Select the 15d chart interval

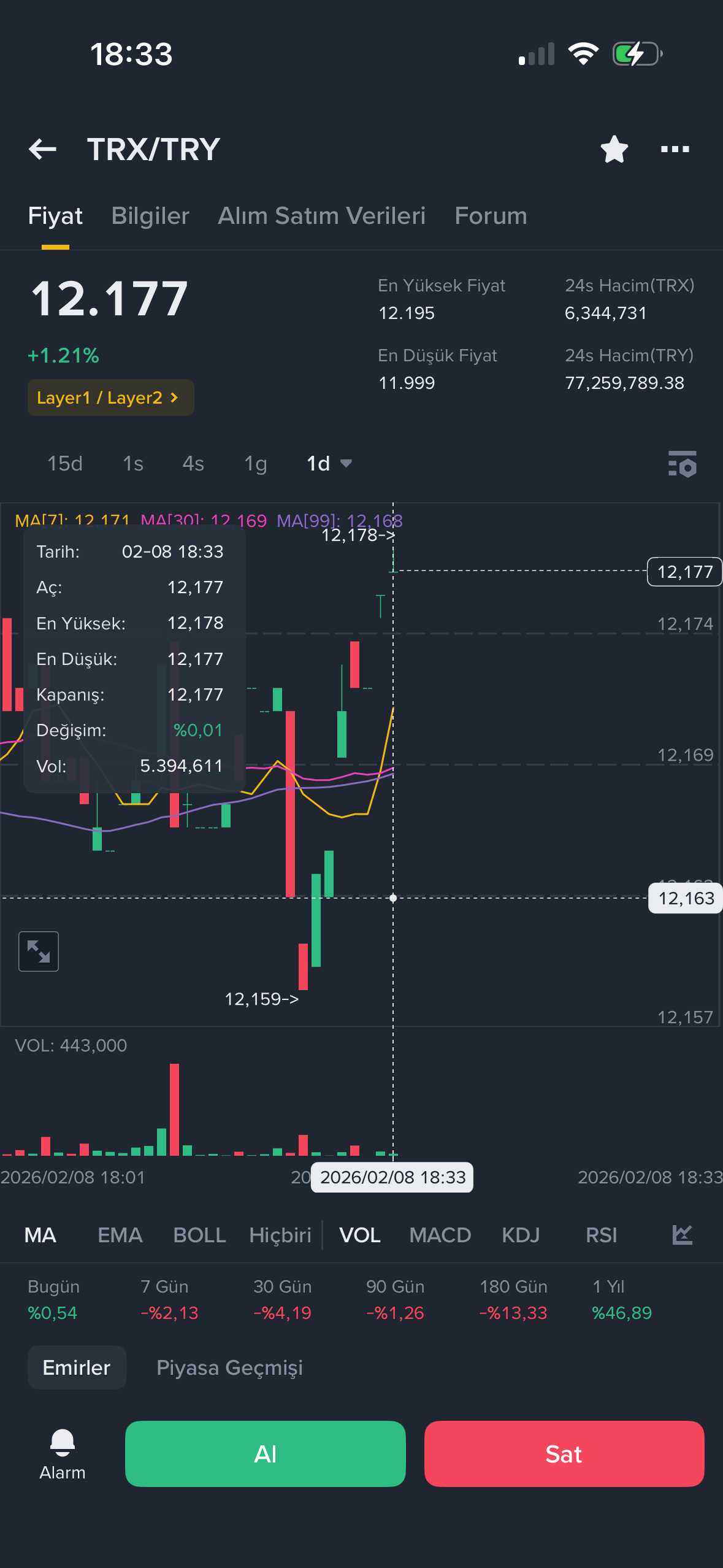[x=65, y=464]
